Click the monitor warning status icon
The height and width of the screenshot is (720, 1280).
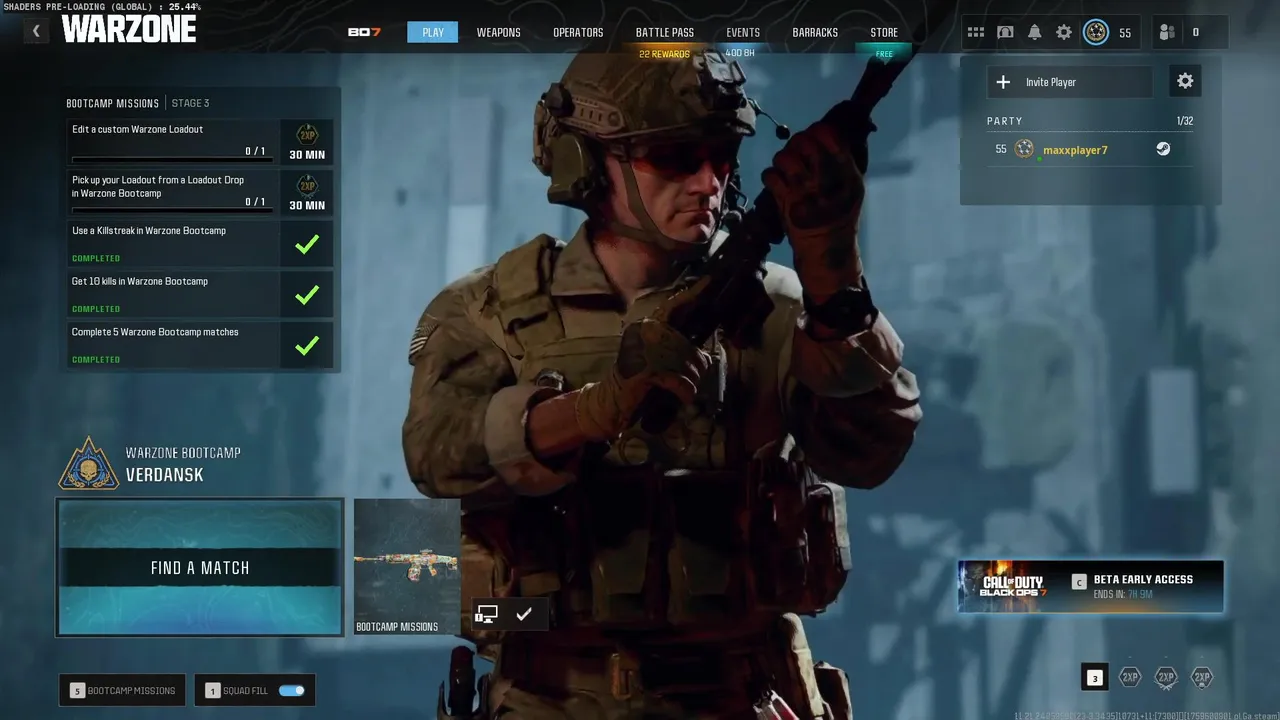coord(487,614)
